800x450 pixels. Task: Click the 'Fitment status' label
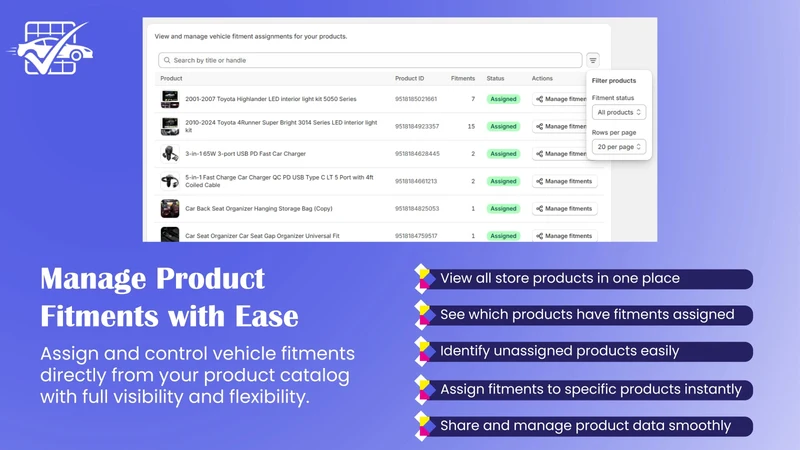pyautogui.click(x=613, y=98)
